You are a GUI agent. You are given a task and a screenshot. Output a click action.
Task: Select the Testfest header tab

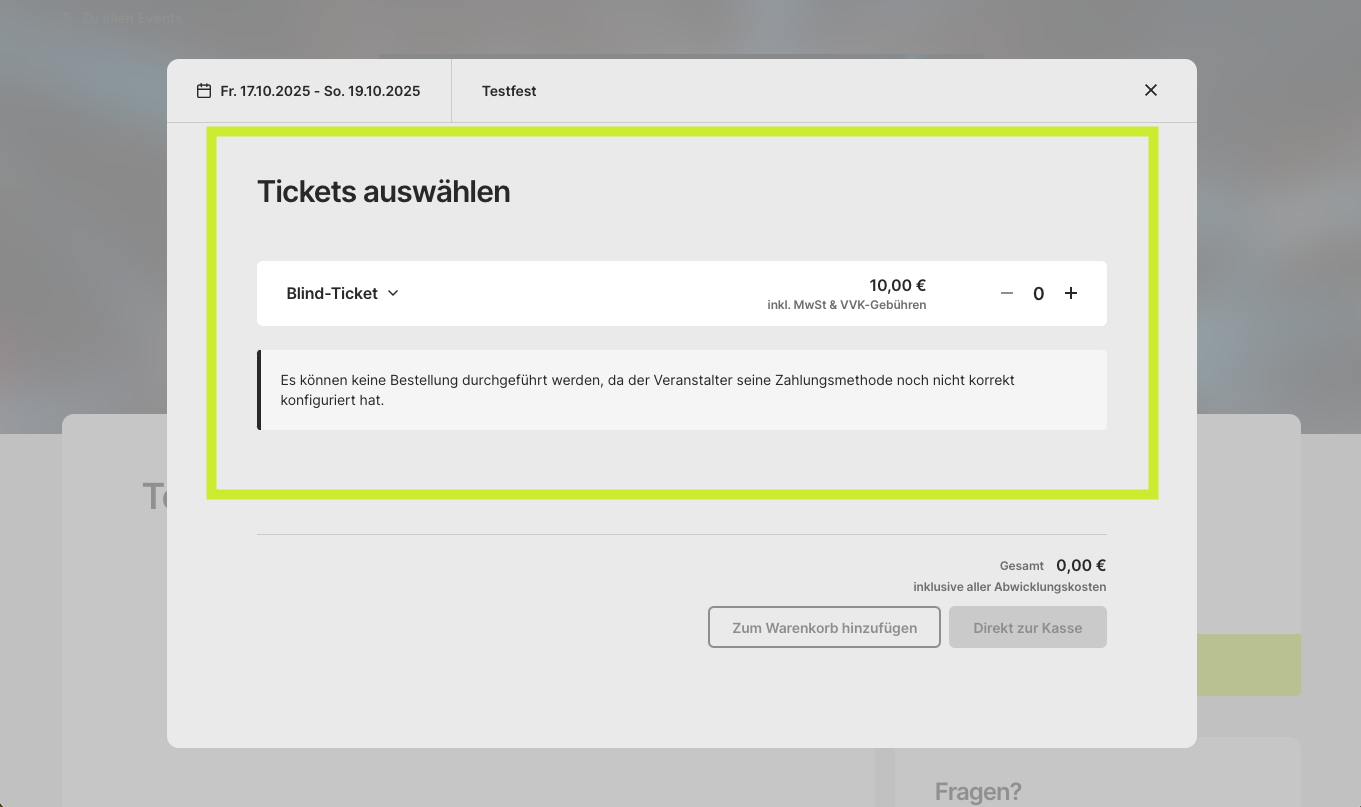[x=509, y=91]
